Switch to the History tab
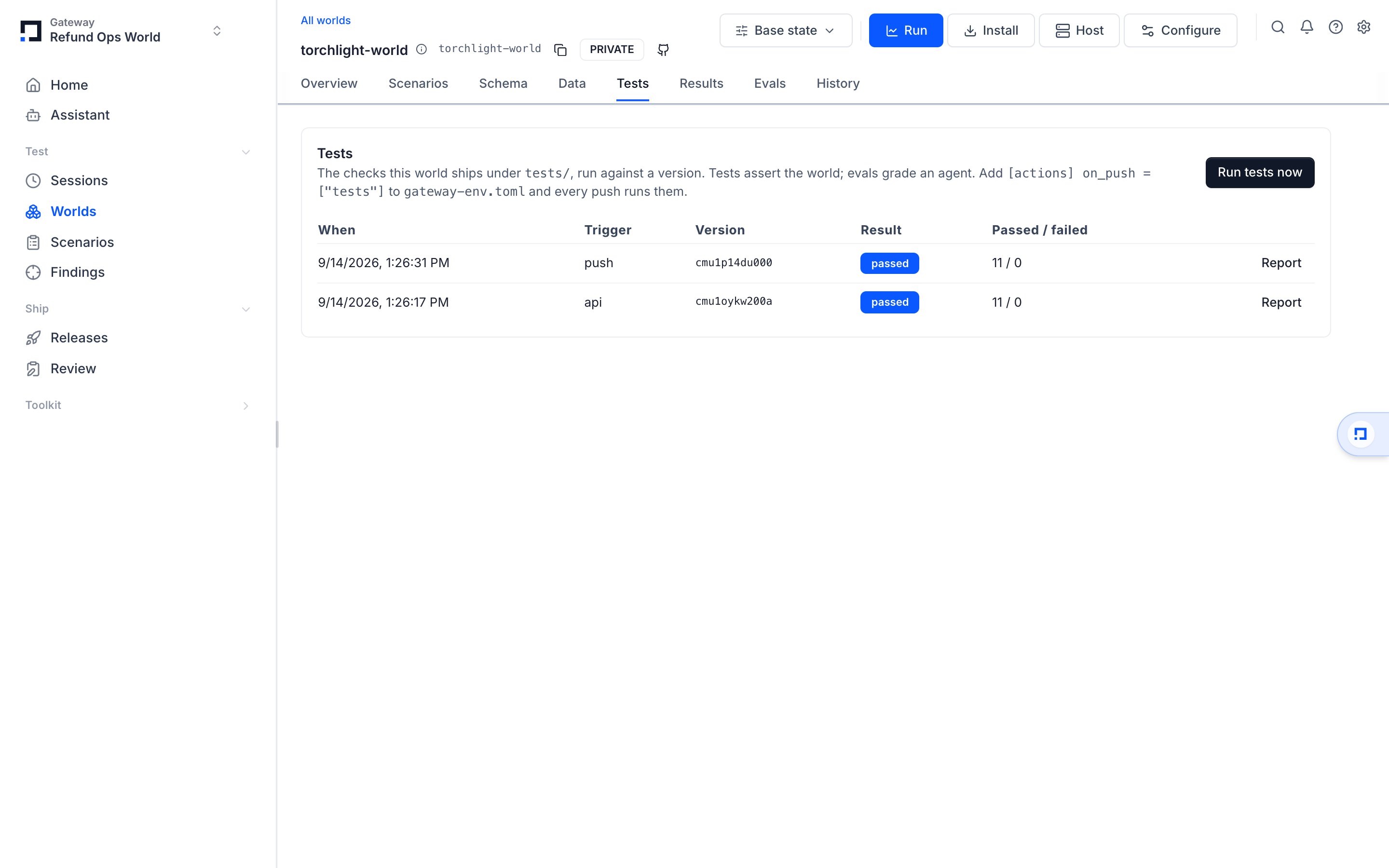This screenshot has width=1389, height=868. [837, 84]
